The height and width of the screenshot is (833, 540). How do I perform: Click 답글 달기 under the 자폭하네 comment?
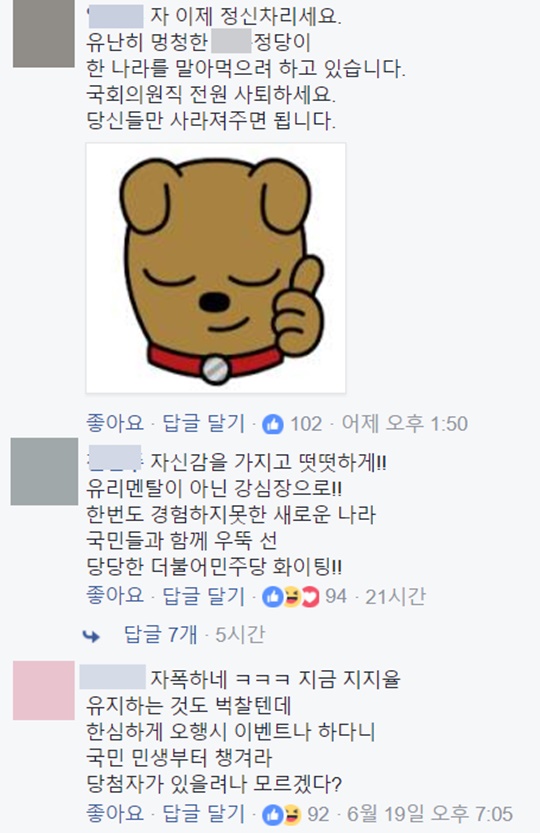click(x=204, y=813)
